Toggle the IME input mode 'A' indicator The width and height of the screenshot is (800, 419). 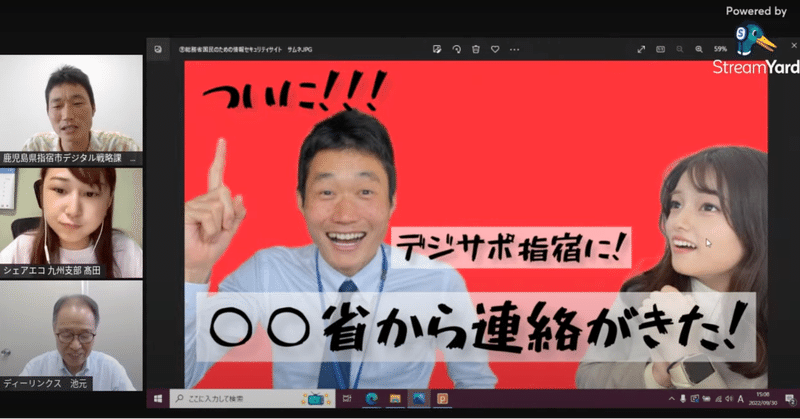(x=740, y=399)
